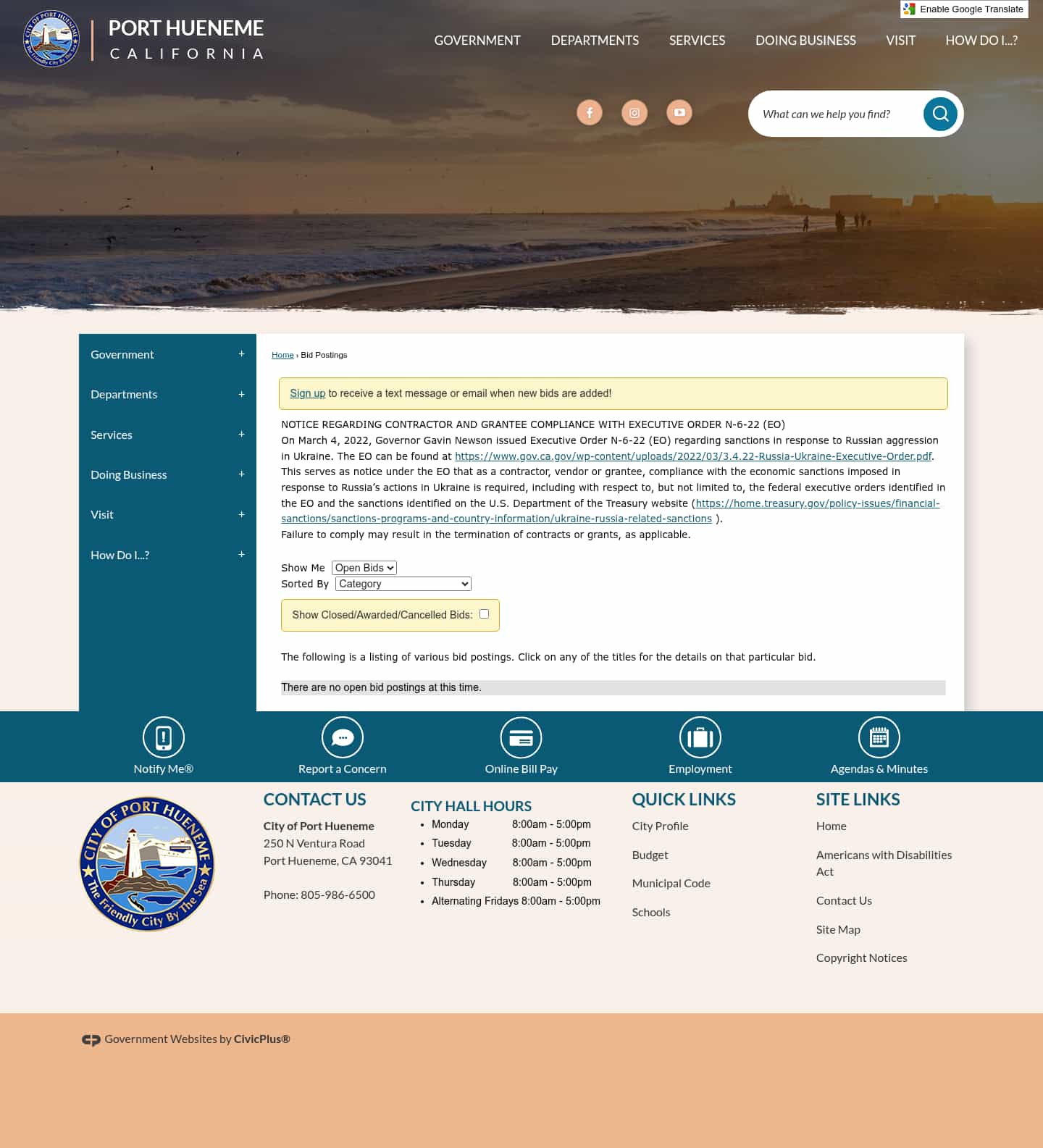
Task: Go to Home breadcrumb link
Action: [282, 355]
